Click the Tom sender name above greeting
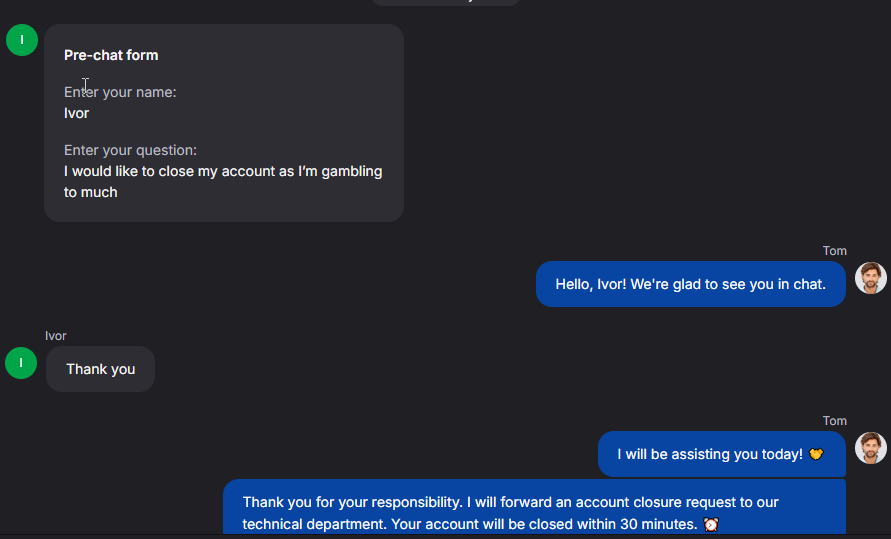The image size is (891, 539). pos(834,250)
